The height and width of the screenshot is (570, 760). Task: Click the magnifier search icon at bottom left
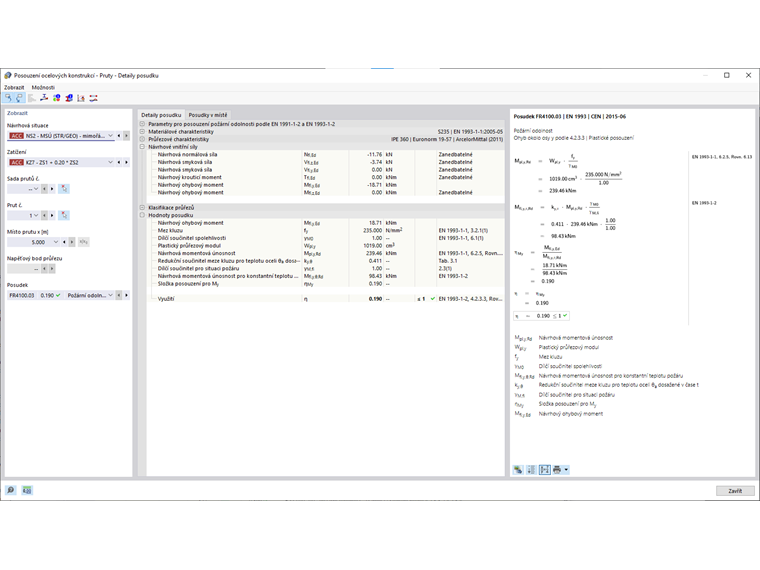click(11, 491)
